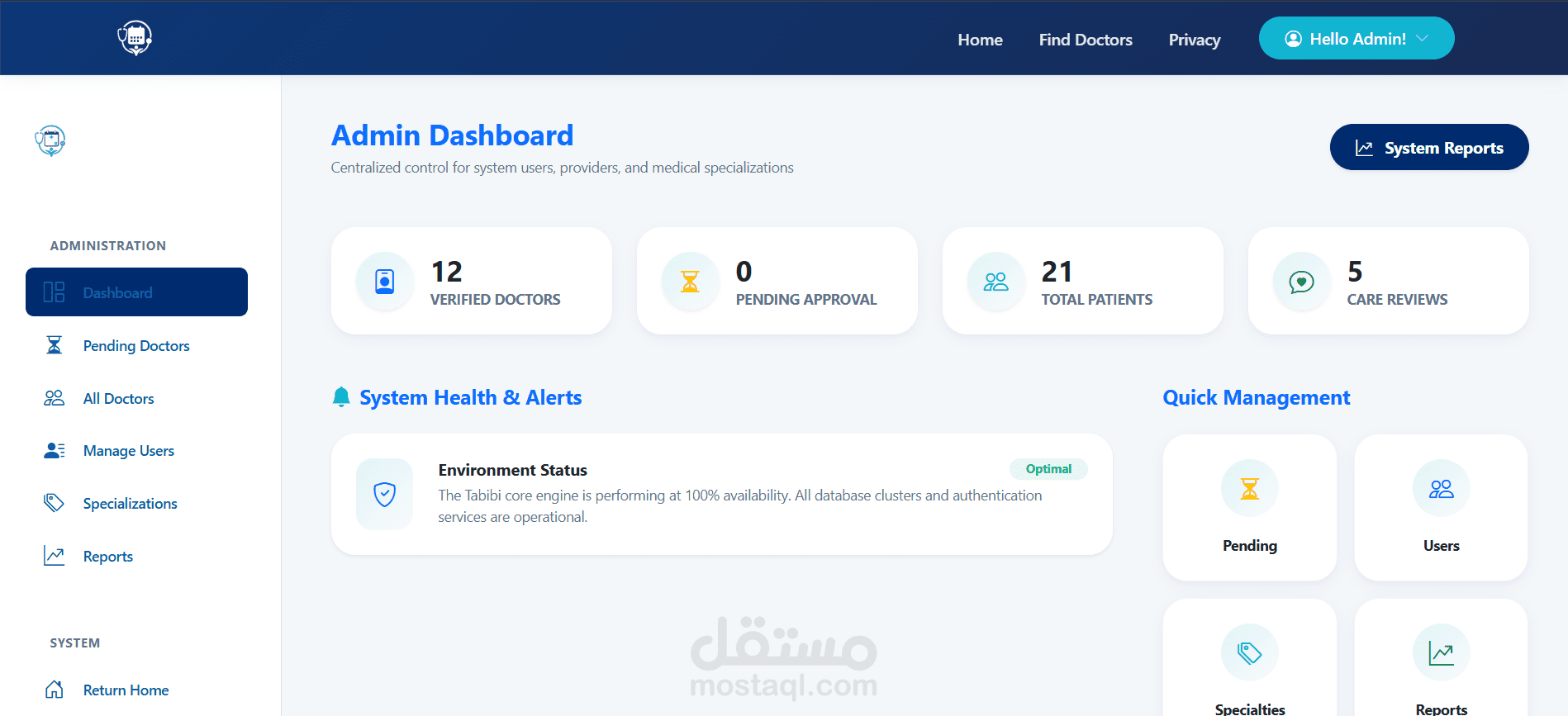Open the Specialties quick management card
Viewport: 1568px width, 716px height.
point(1250,657)
